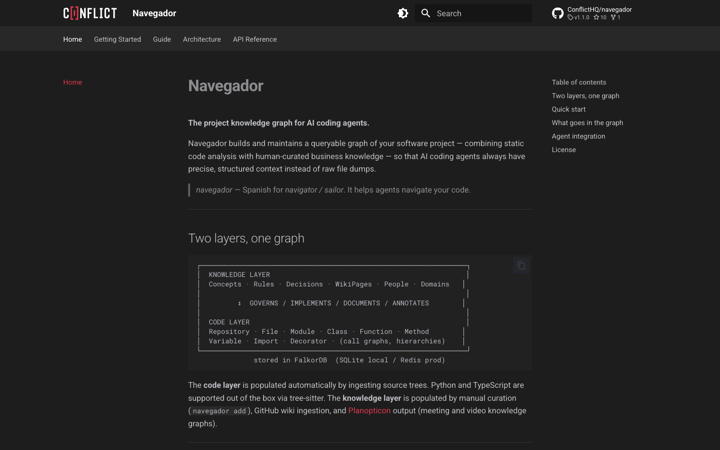Open the Getting Started tab
The height and width of the screenshot is (450, 720).
click(118, 39)
